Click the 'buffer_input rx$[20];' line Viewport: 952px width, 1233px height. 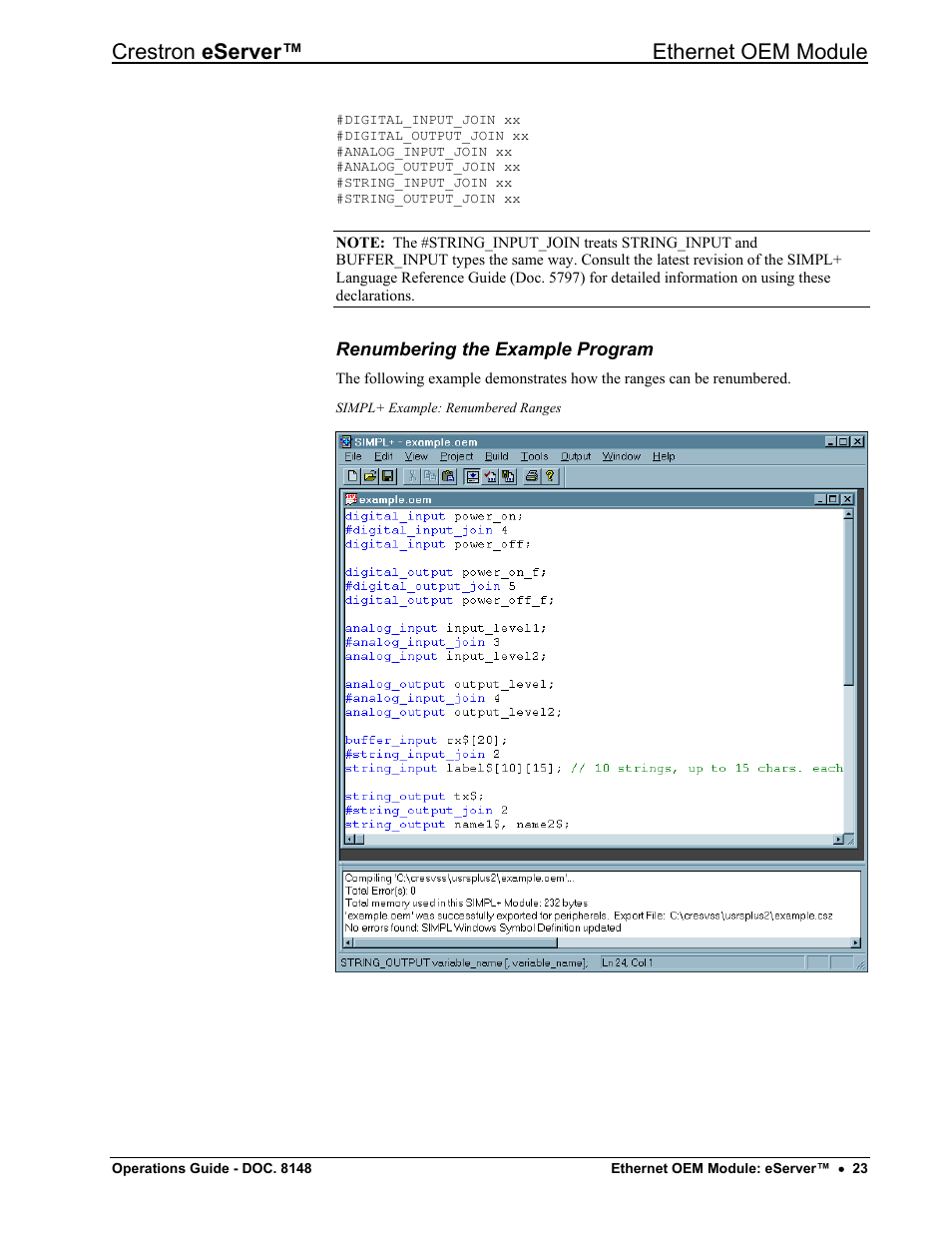click(x=427, y=740)
